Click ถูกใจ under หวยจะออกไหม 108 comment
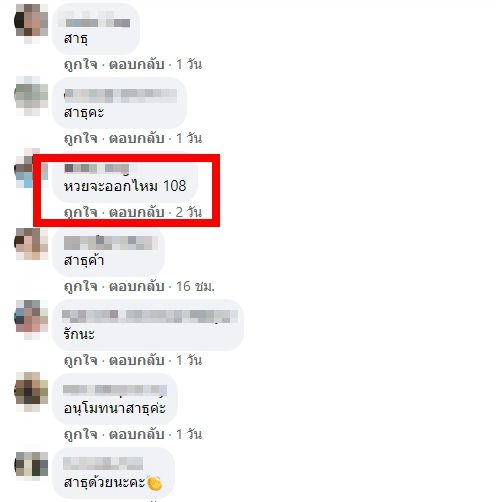The width and height of the screenshot is (496, 502). [x=81, y=213]
